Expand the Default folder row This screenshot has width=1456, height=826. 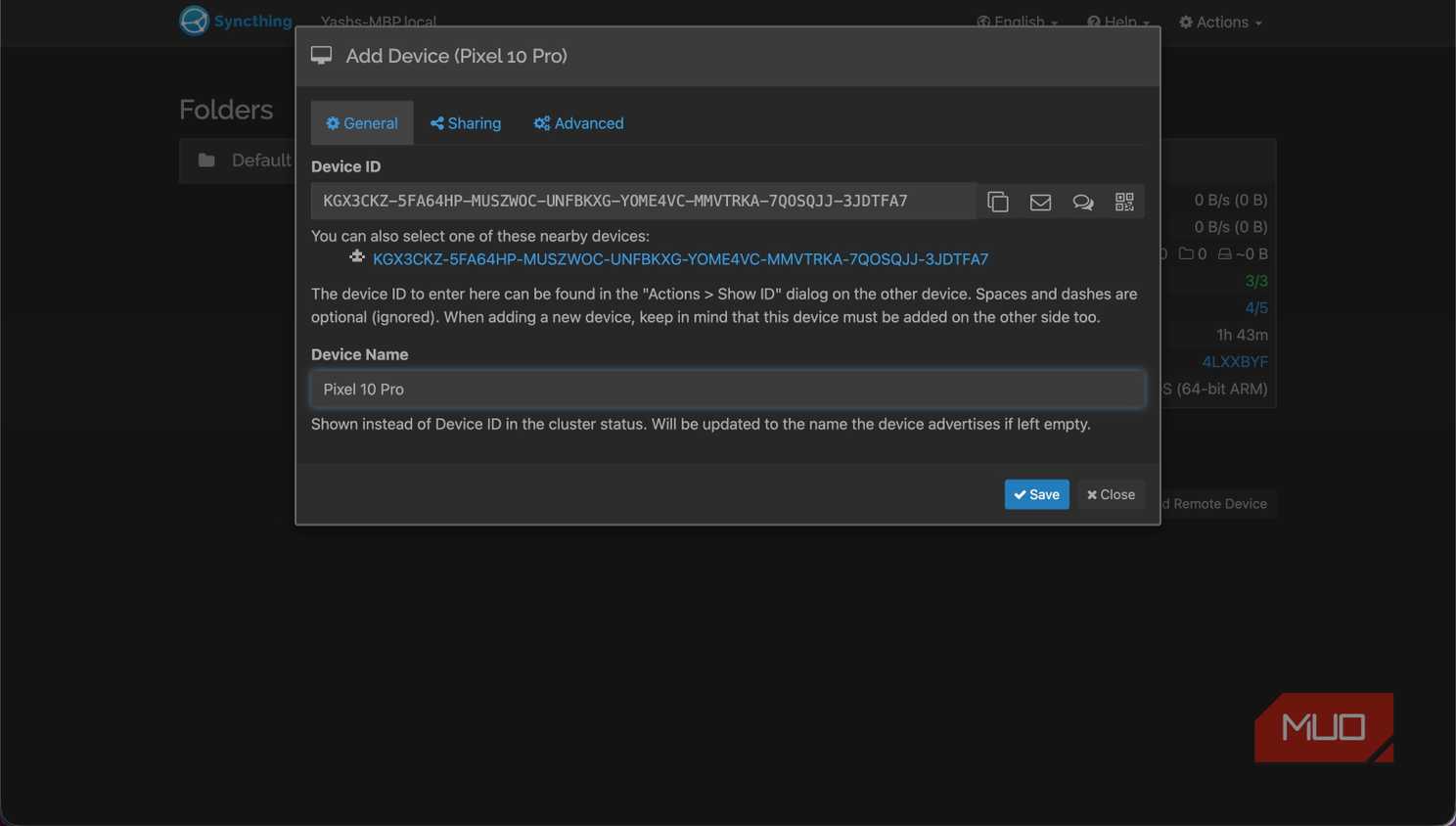pos(238,161)
